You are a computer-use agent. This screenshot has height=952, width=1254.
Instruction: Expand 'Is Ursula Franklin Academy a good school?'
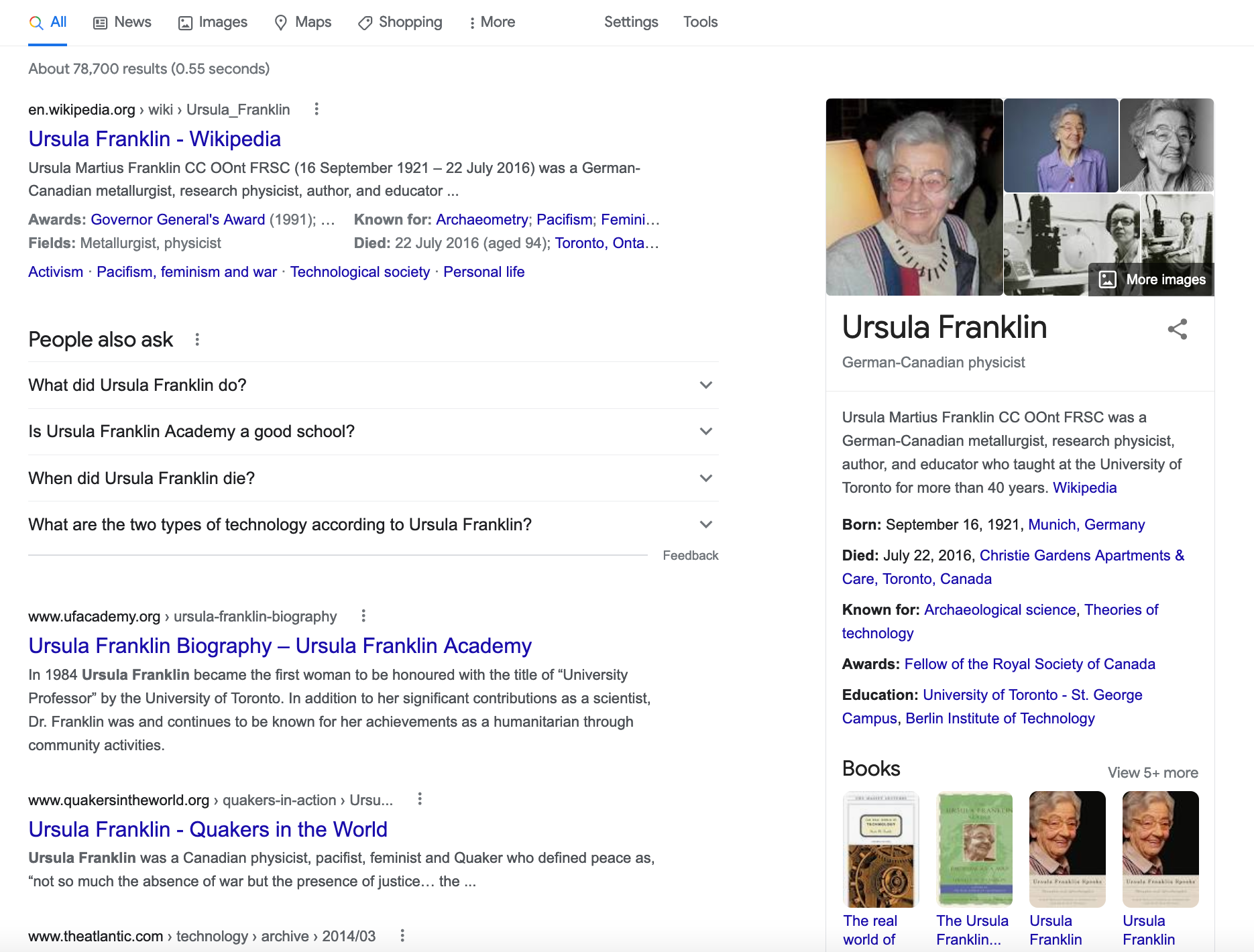pos(373,432)
